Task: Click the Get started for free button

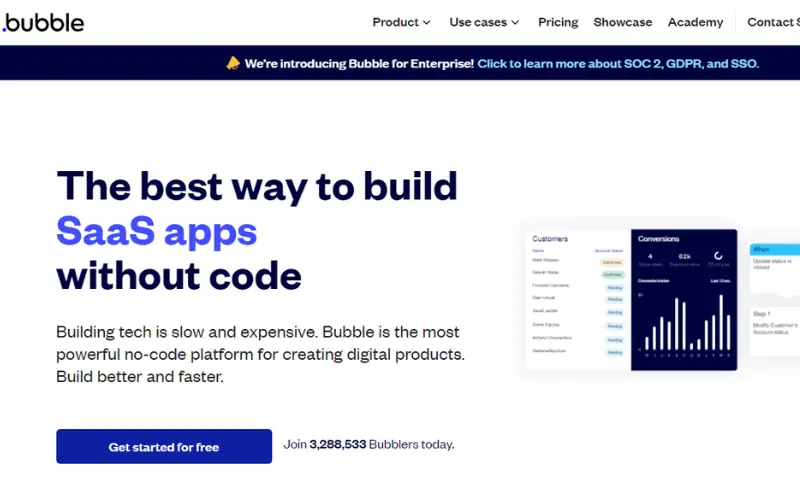Action: pos(164,446)
